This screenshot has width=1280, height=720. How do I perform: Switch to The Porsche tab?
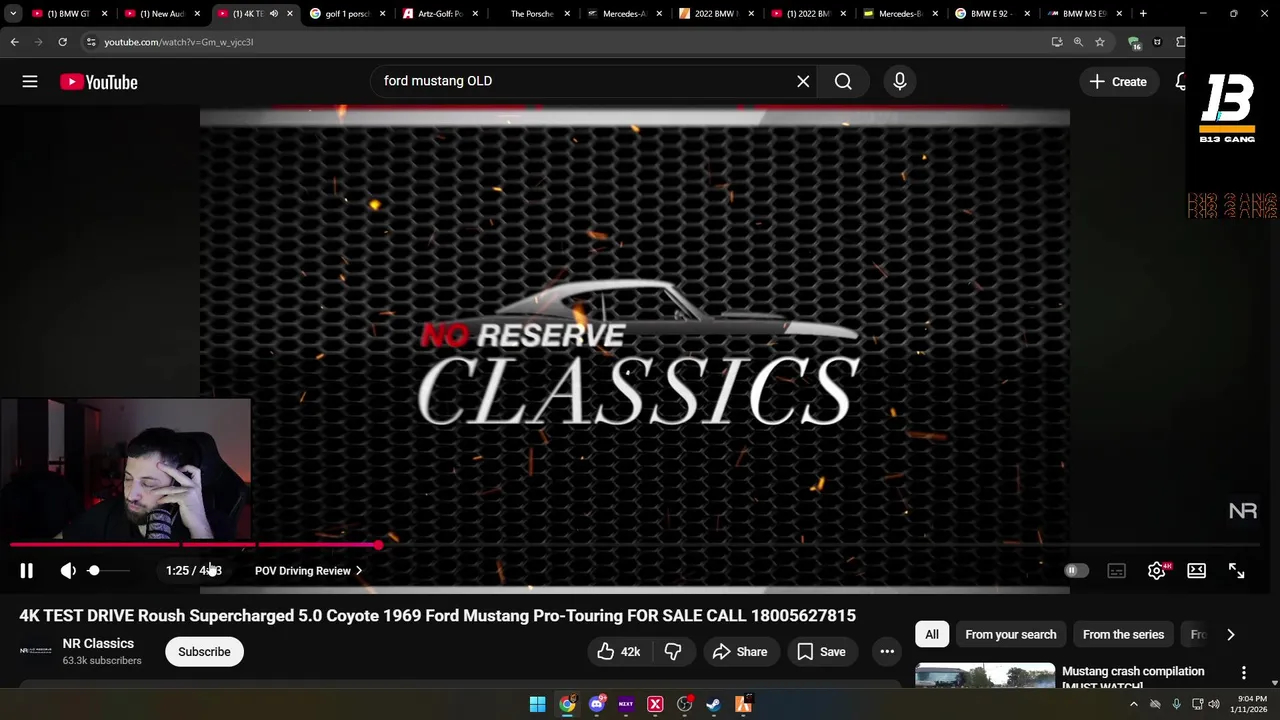[531, 14]
